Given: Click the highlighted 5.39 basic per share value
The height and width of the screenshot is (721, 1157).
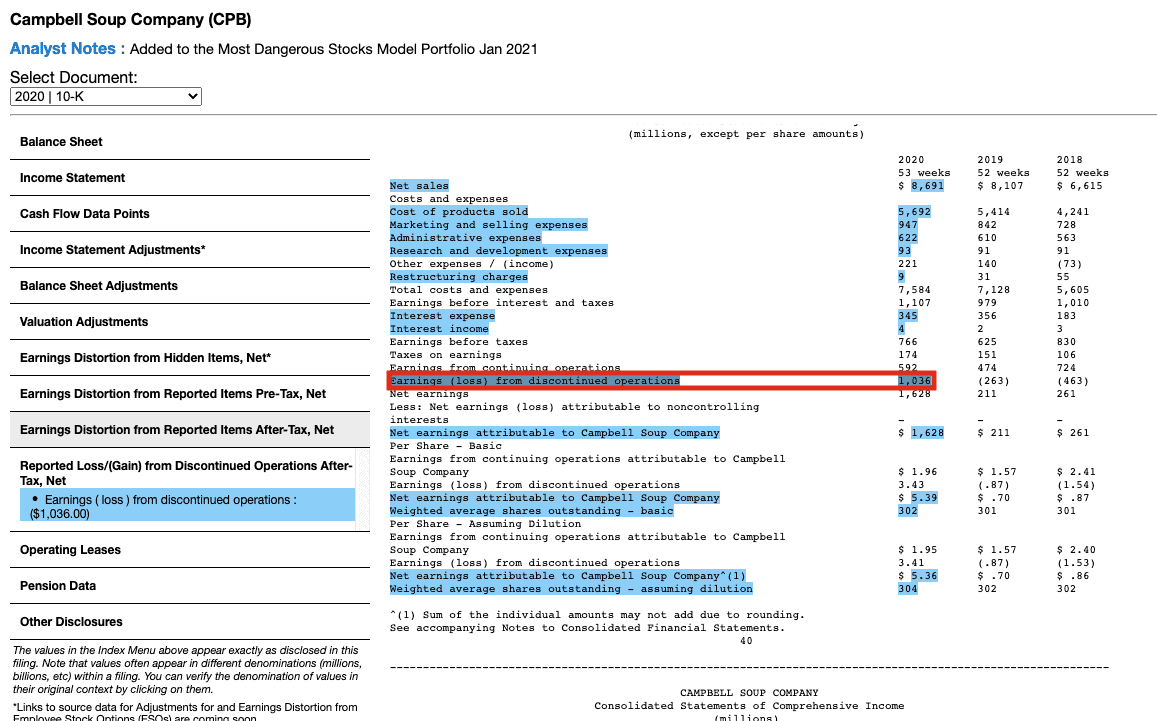Looking at the screenshot, I should pos(924,498).
